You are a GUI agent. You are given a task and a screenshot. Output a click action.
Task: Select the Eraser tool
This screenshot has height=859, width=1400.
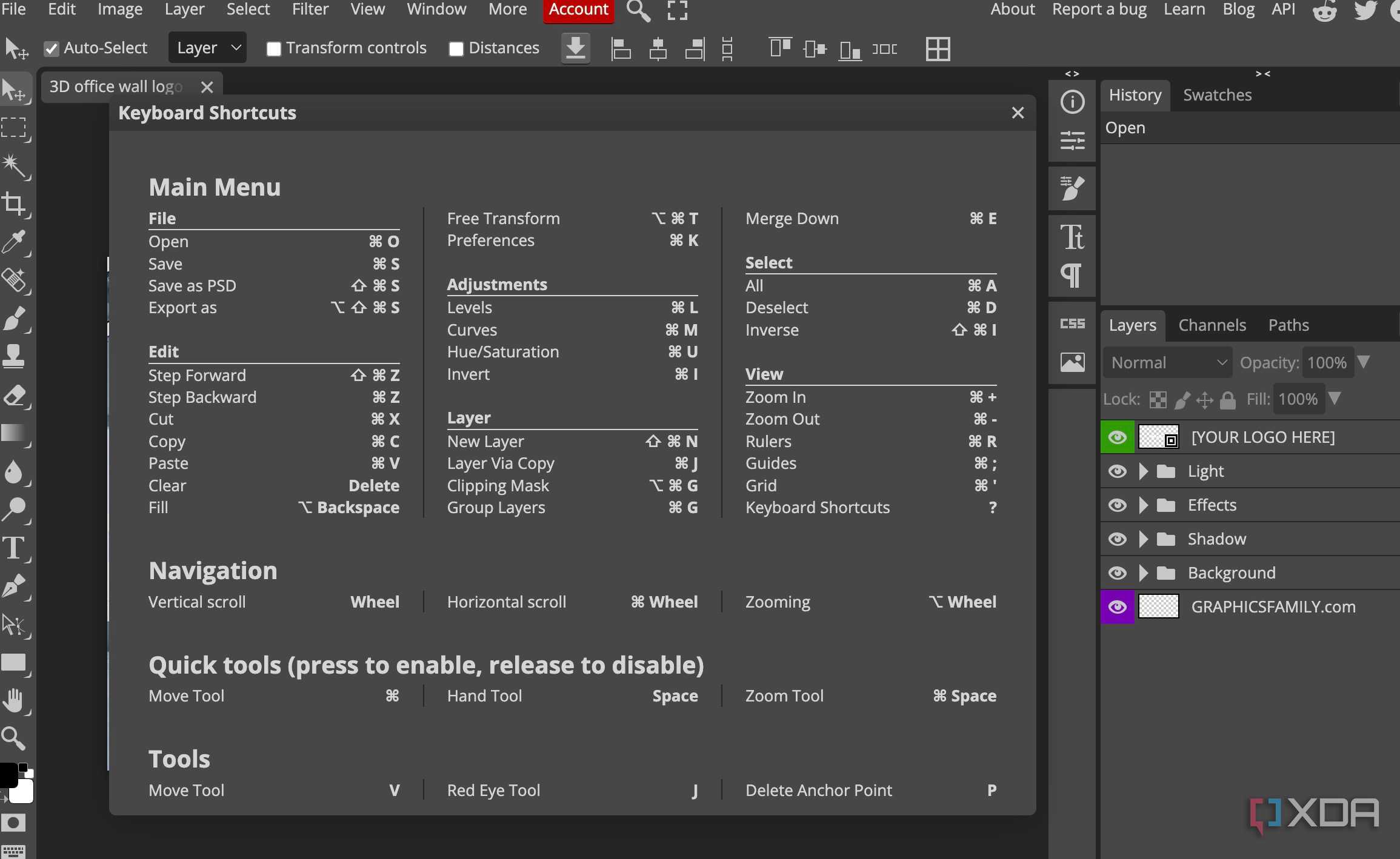[x=13, y=396]
